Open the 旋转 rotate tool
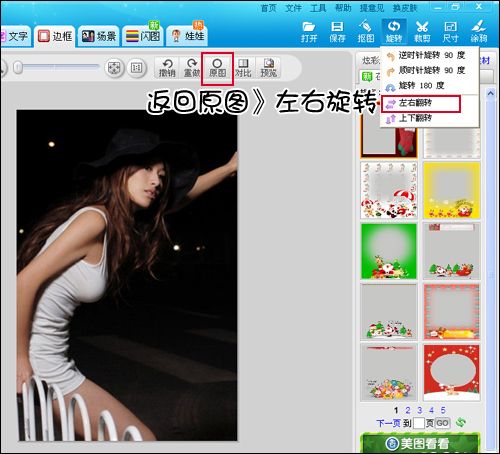Viewport: 500px width, 454px height. coord(394,32)
